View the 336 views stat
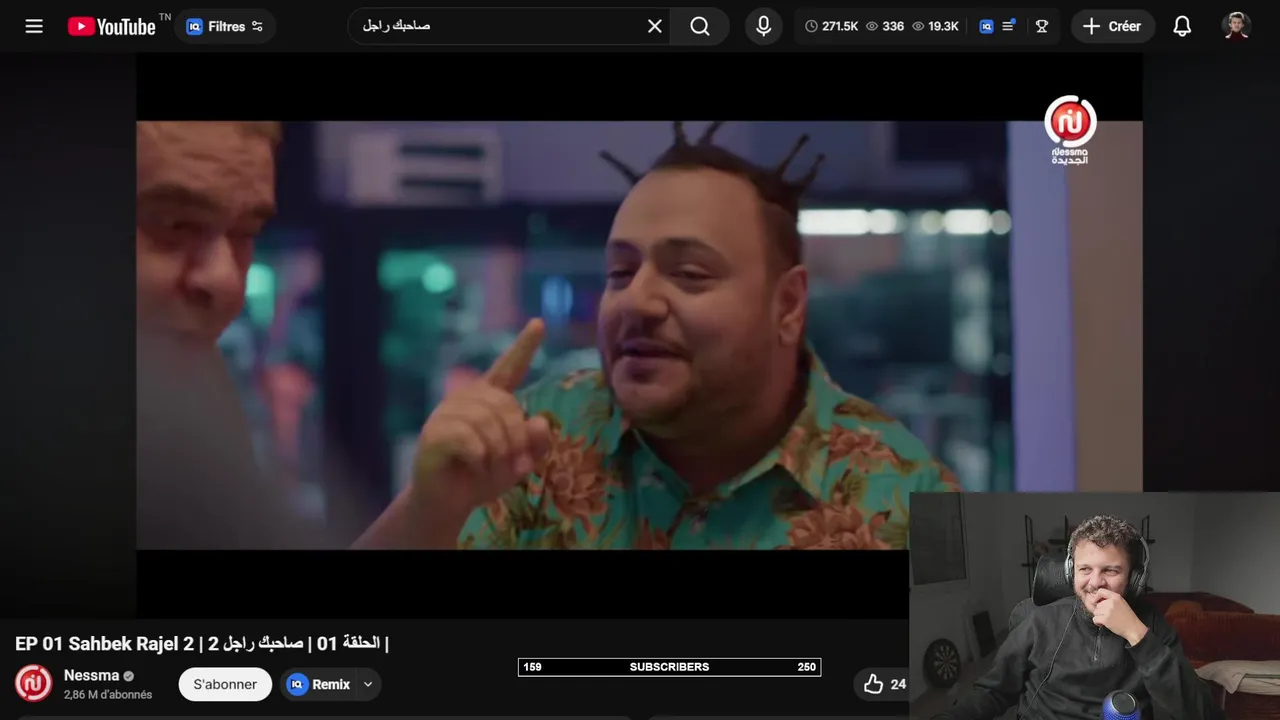 pyautogui.click(x=885, y=26)
